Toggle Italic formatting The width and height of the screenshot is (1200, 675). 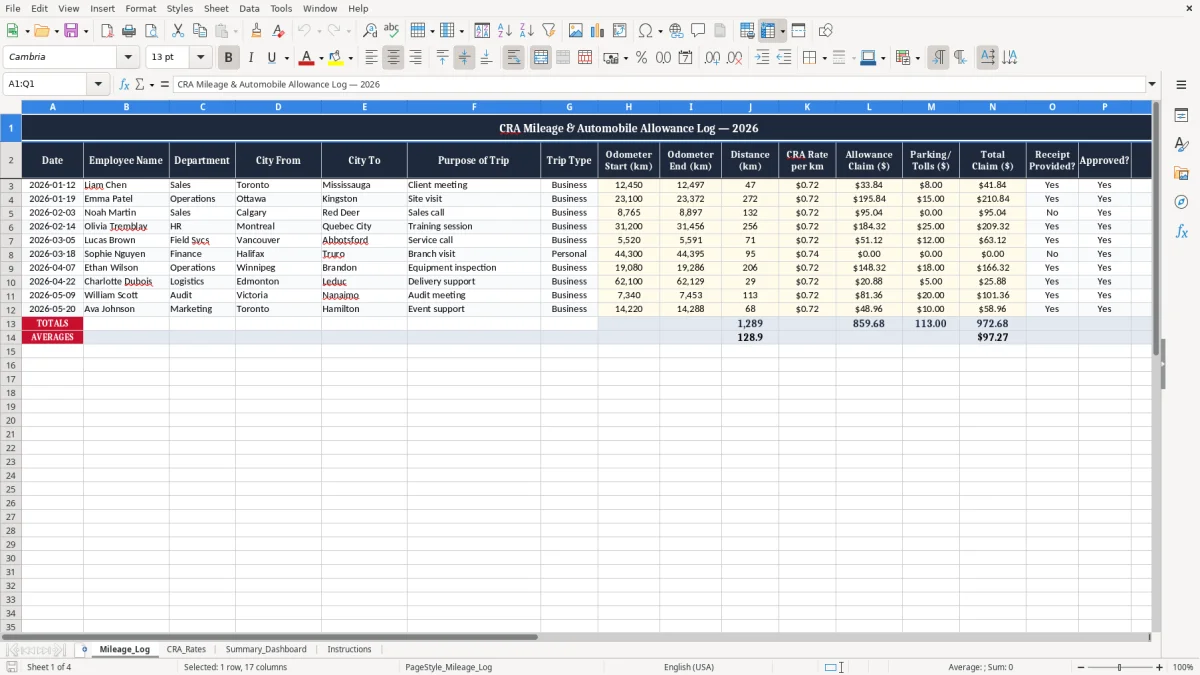251,58
